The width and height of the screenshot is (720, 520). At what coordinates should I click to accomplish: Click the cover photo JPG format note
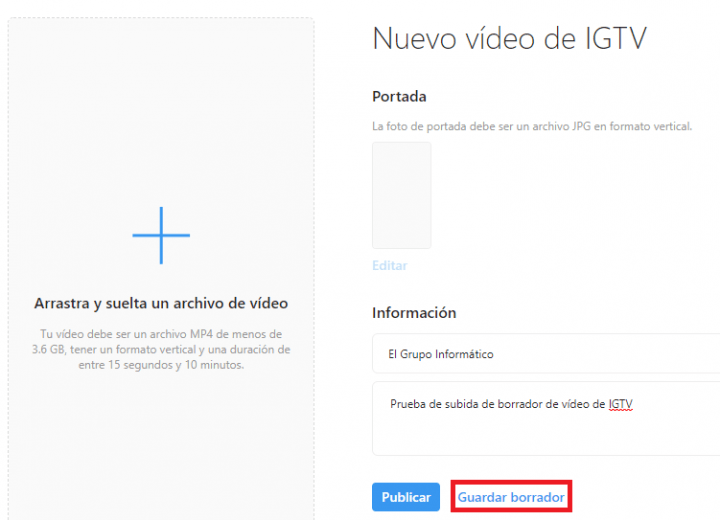click(x=532, y=126)
